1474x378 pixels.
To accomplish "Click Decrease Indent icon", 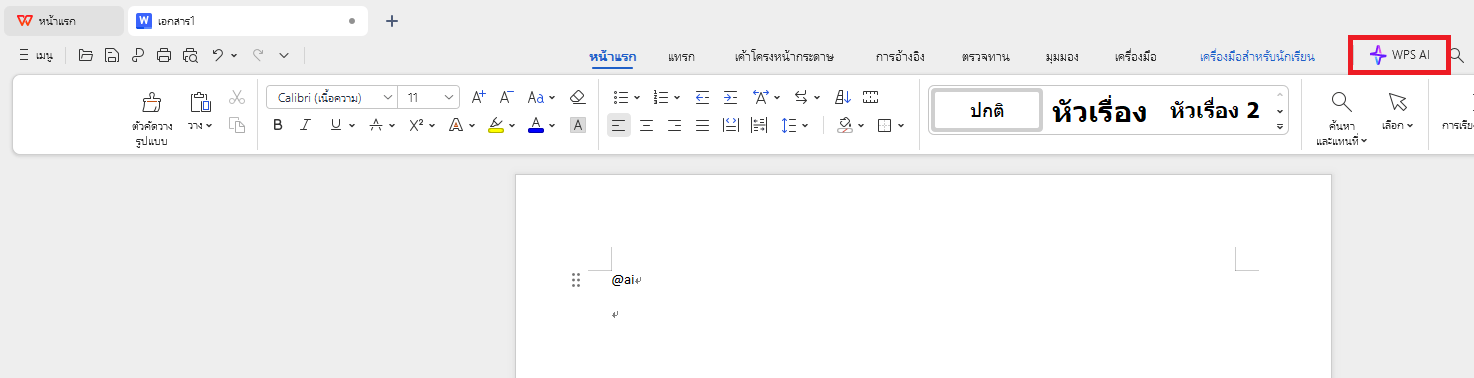I will click(702, 97).
